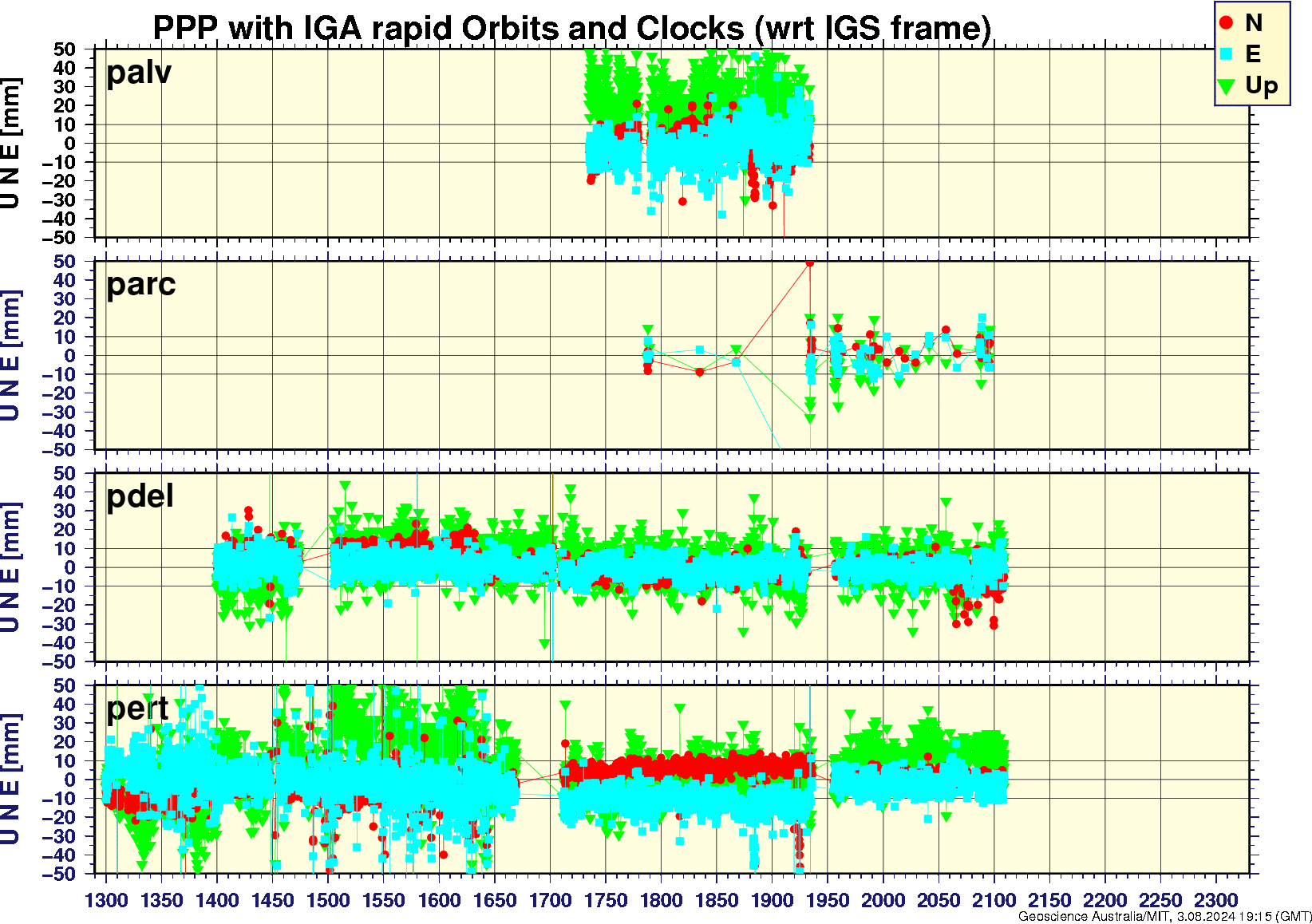Click the y-axis label 30 on pdel plot
The height and width of the screenshot is (924, 1312).
pyautogui.click(x=65, y=511)
